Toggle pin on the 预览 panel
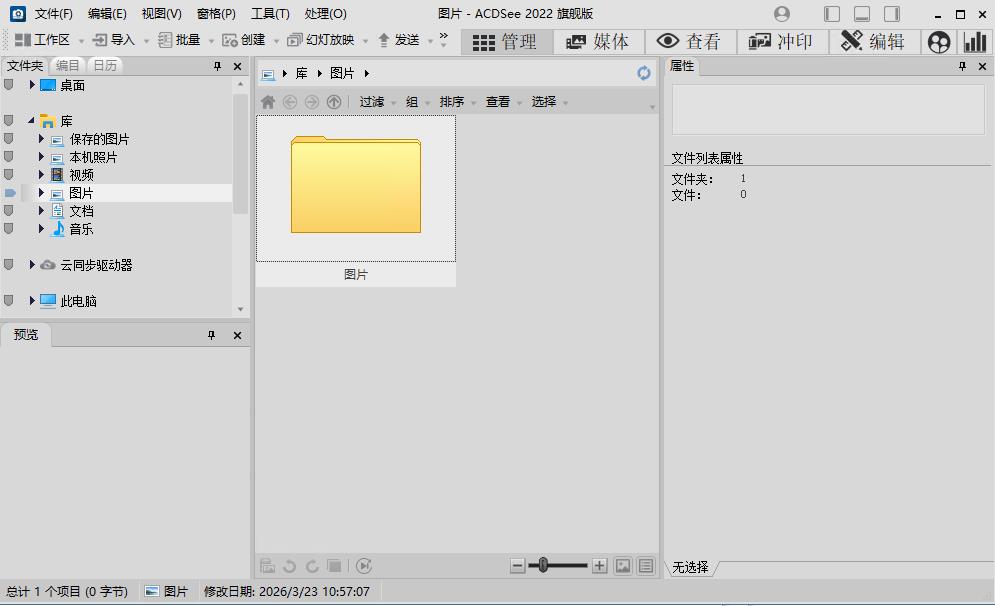Image resolution: width=995 pixels, height=606 pixels. click(211, 335)
